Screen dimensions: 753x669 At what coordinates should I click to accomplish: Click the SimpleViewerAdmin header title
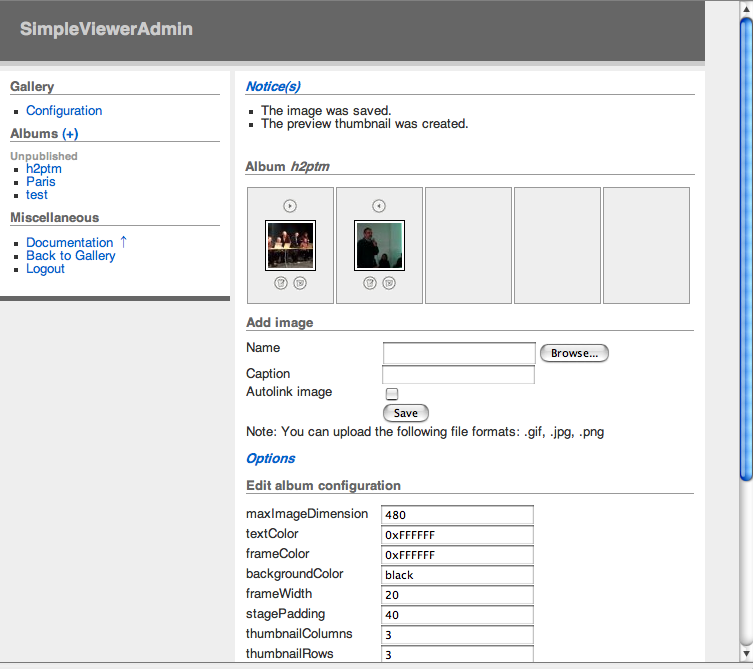(x=106, y=29)
